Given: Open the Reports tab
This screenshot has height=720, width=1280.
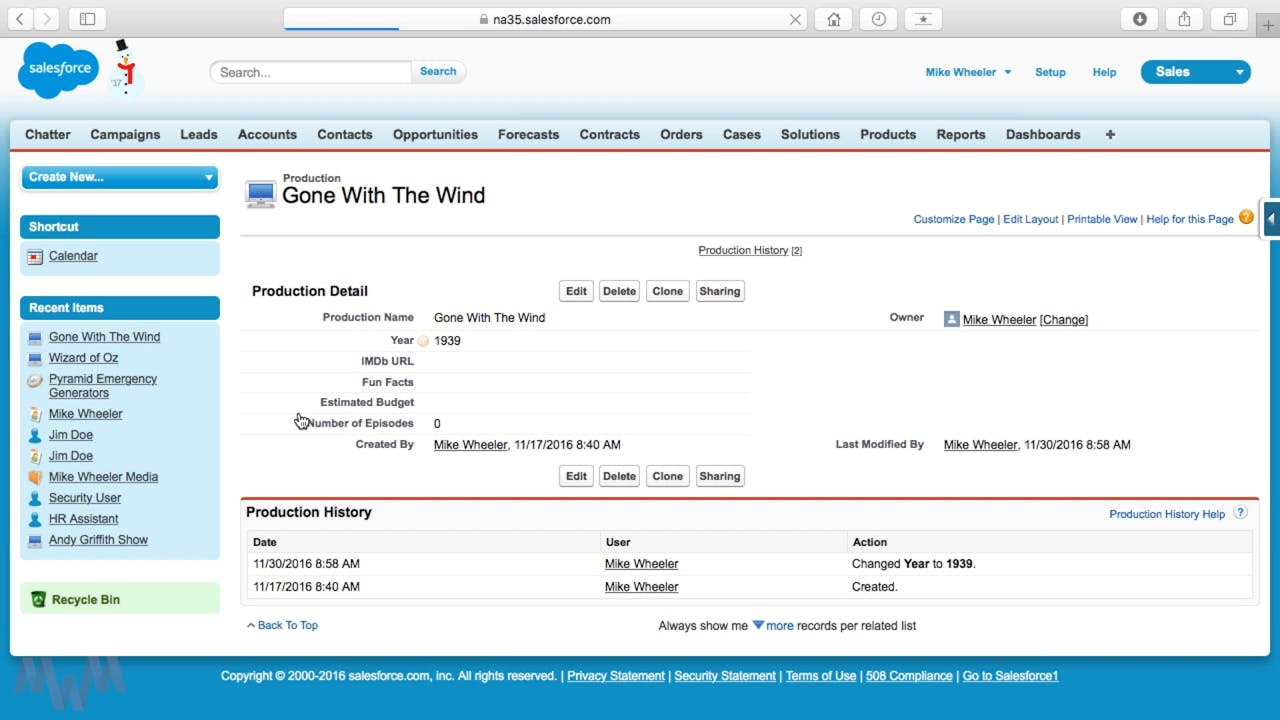Looking at the screenshot, I should 961,134.
